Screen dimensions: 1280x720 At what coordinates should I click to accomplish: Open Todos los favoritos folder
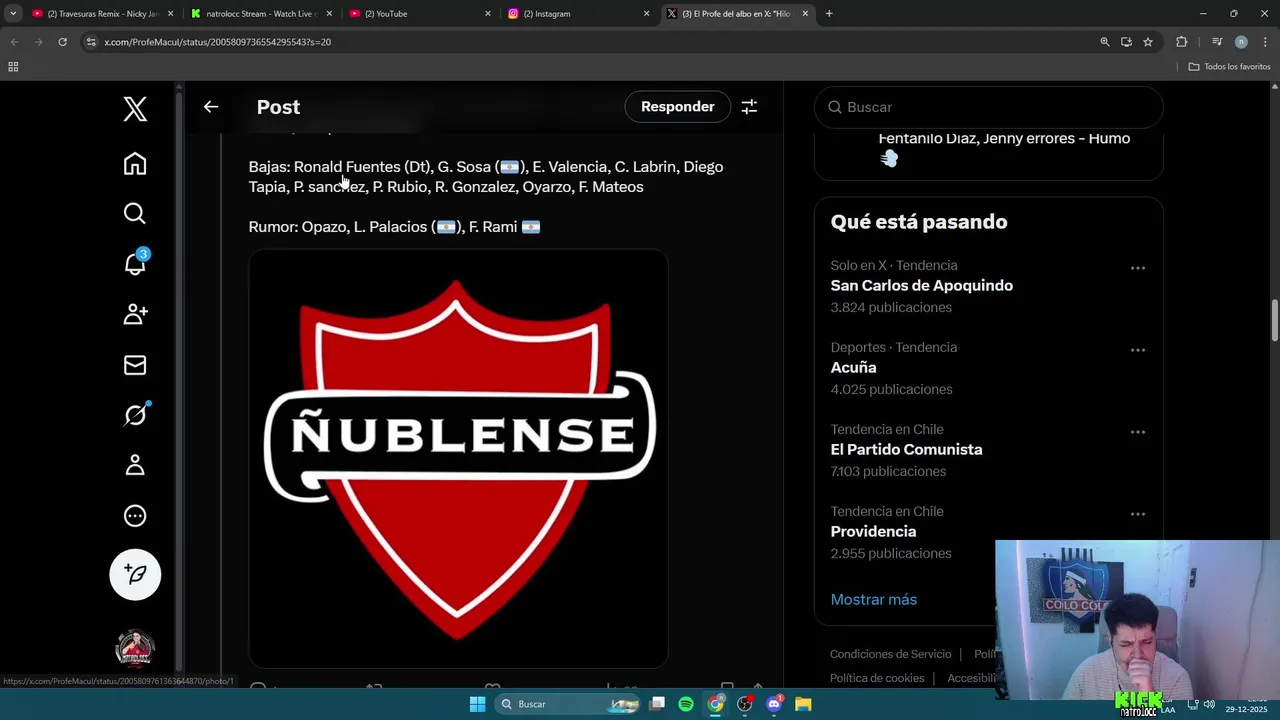pyautogui.click(x=1229, y=67)
